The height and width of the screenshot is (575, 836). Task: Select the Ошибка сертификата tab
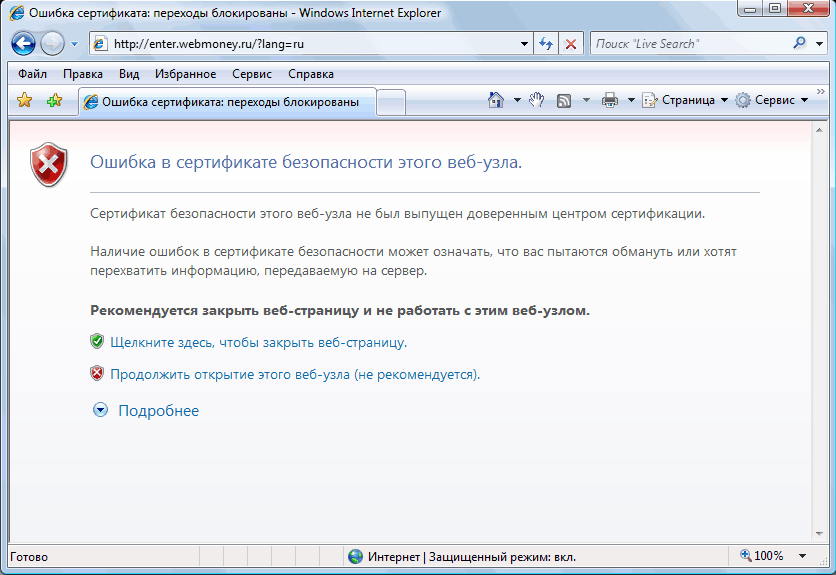point(228,101)
